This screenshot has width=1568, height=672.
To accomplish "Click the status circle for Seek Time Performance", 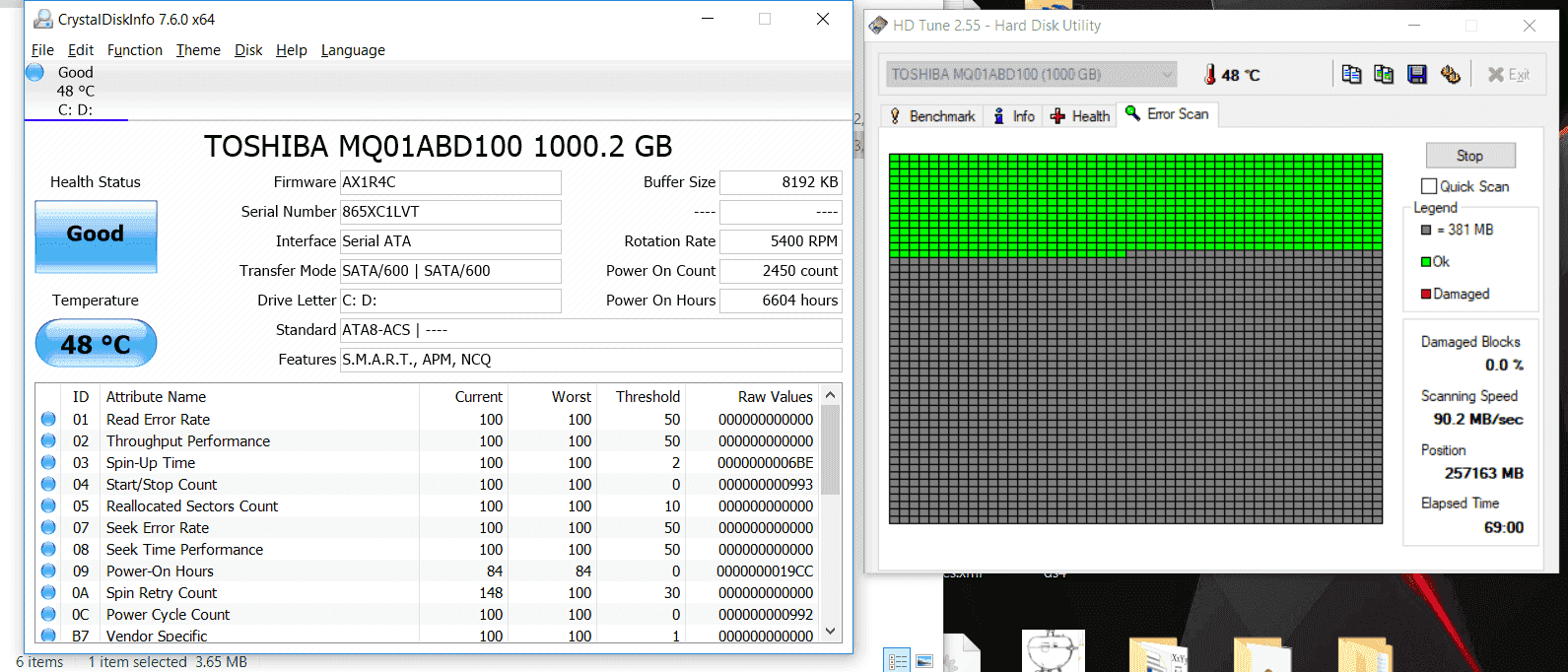I will [x=48, y=549].
